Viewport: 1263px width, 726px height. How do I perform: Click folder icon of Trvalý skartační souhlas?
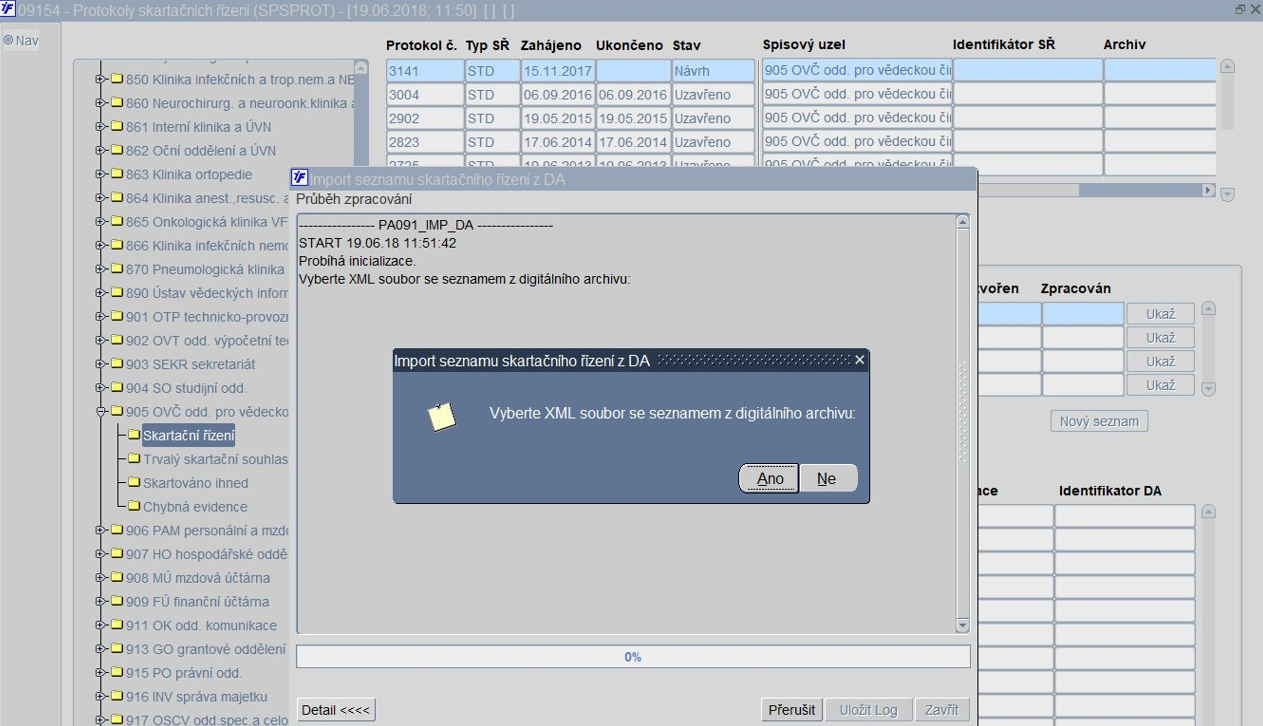(134, 459)
